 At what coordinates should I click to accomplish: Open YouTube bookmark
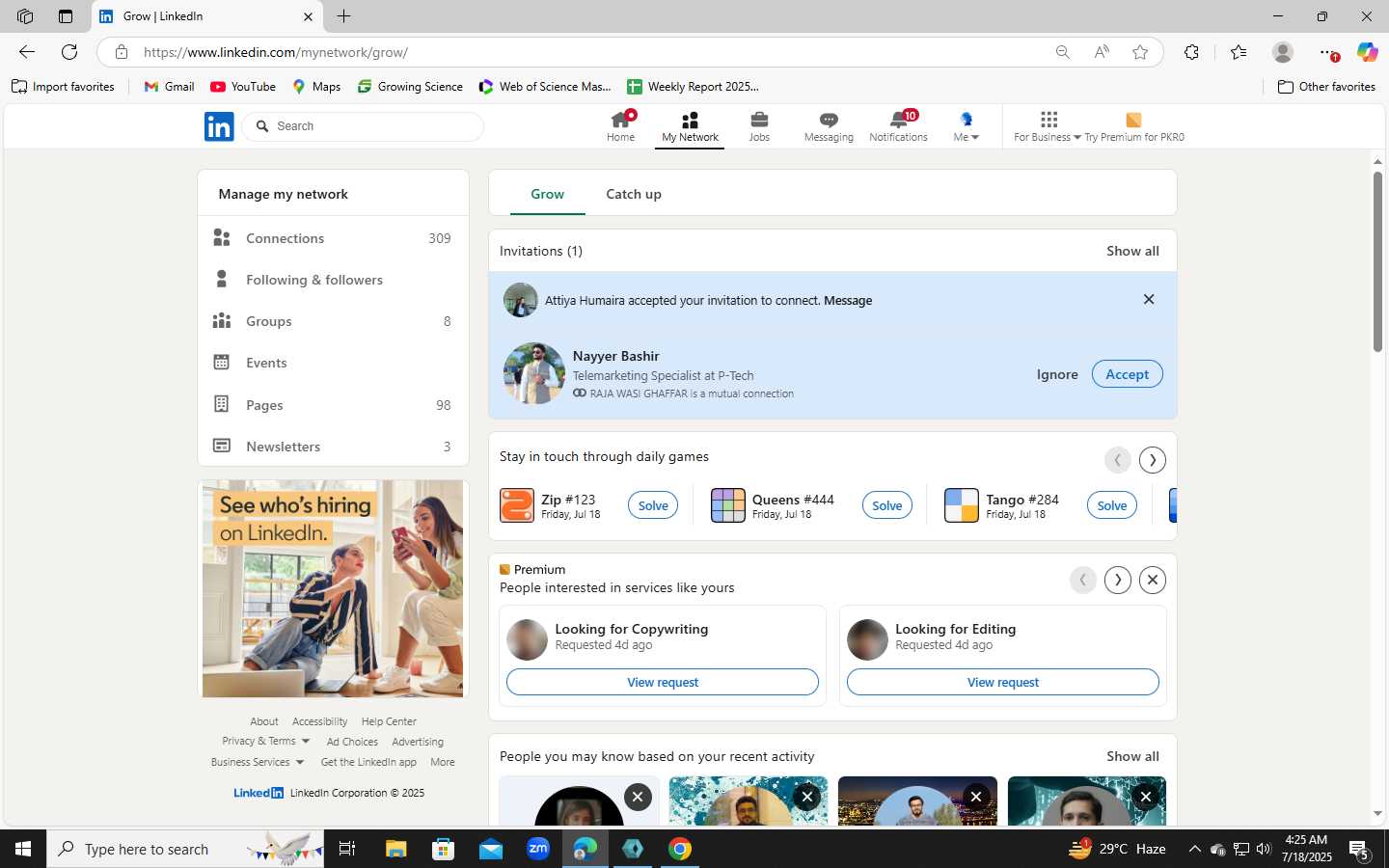(243, 87)
